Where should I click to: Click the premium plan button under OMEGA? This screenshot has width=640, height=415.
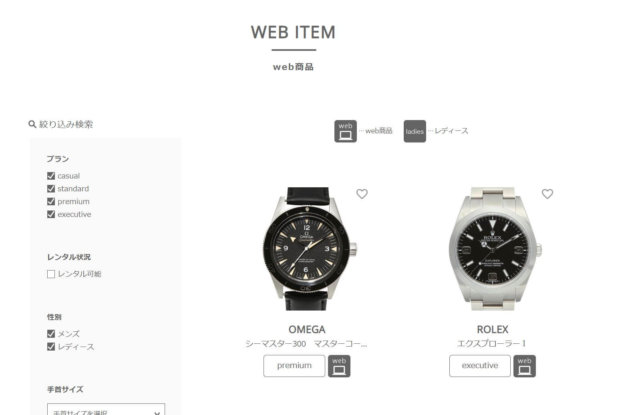294,366
